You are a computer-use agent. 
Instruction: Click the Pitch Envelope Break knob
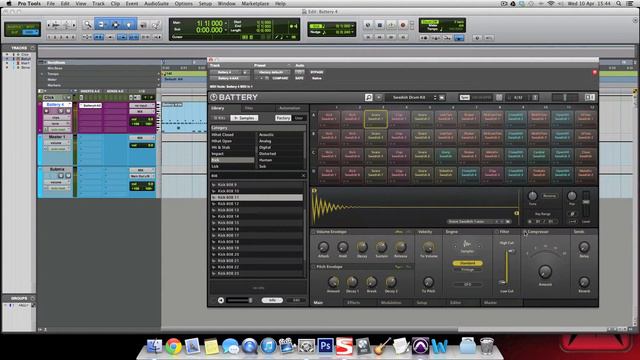click(371, 282)
